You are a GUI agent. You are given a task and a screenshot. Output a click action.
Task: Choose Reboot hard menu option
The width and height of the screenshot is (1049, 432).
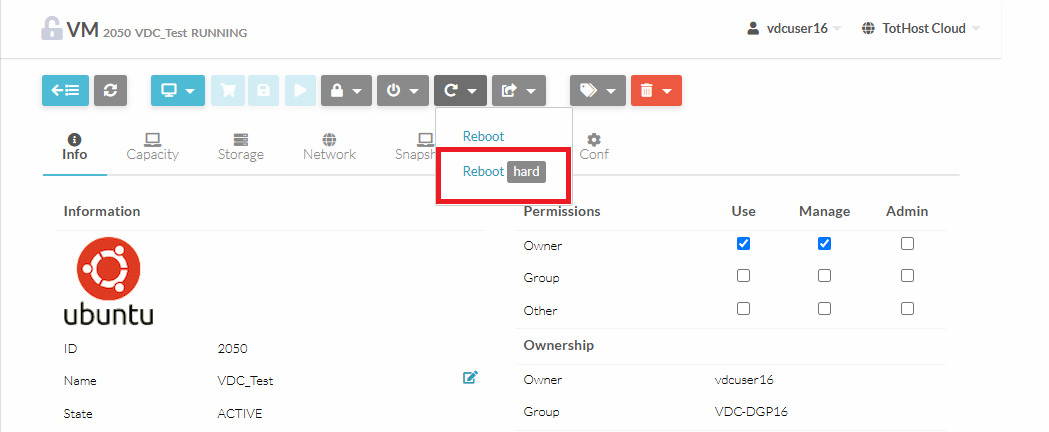tap(503, 172)
